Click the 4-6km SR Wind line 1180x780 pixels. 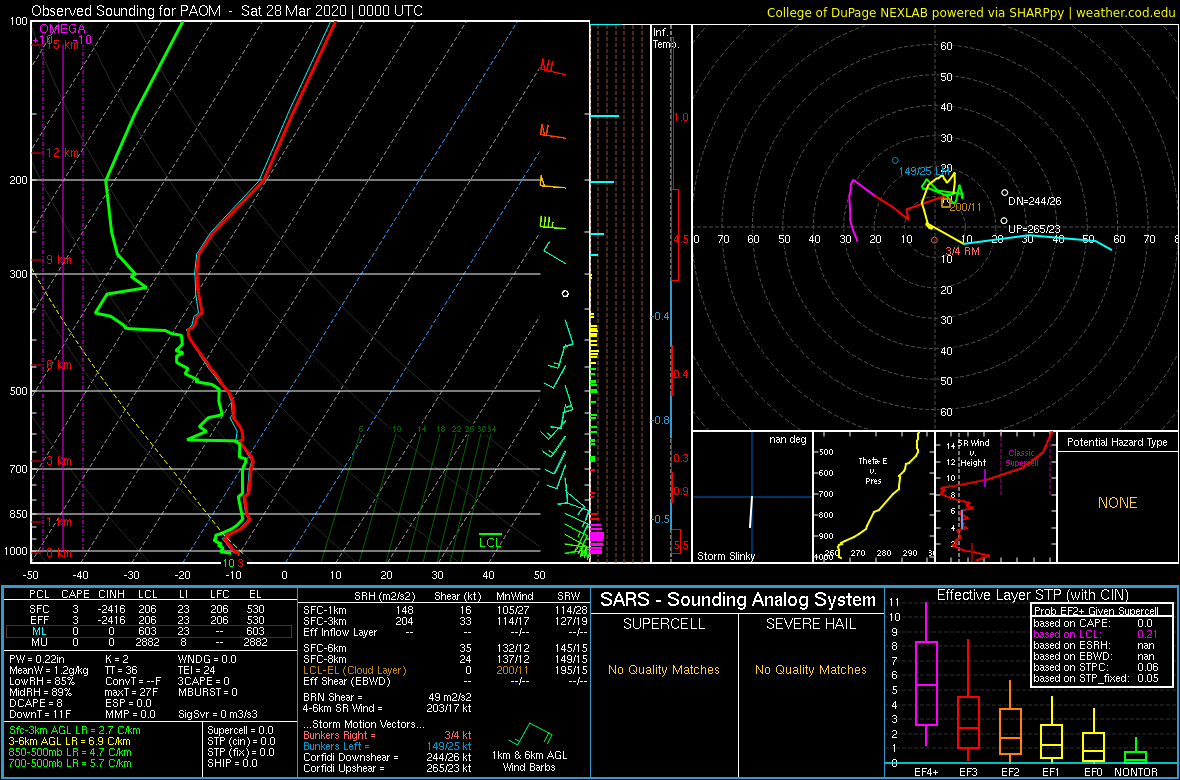386,708
